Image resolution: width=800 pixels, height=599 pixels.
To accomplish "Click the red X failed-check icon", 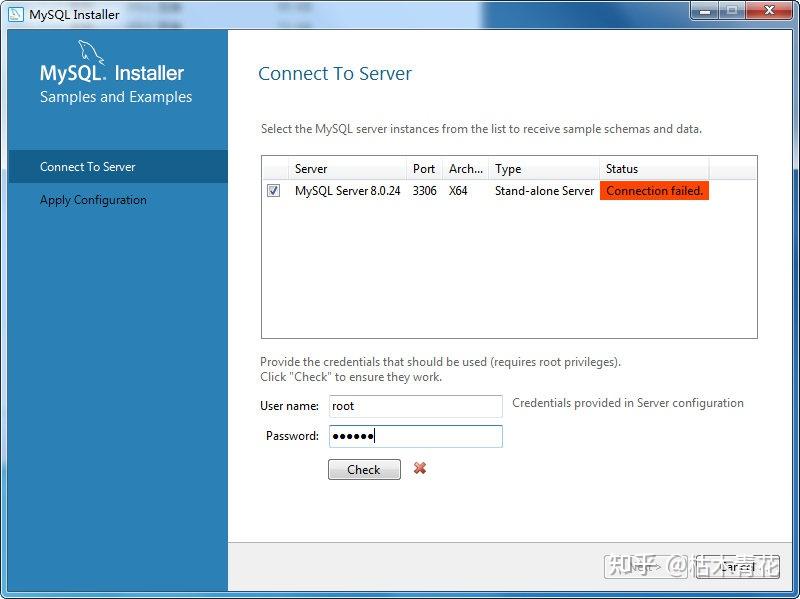I will (x=420, y=468).
